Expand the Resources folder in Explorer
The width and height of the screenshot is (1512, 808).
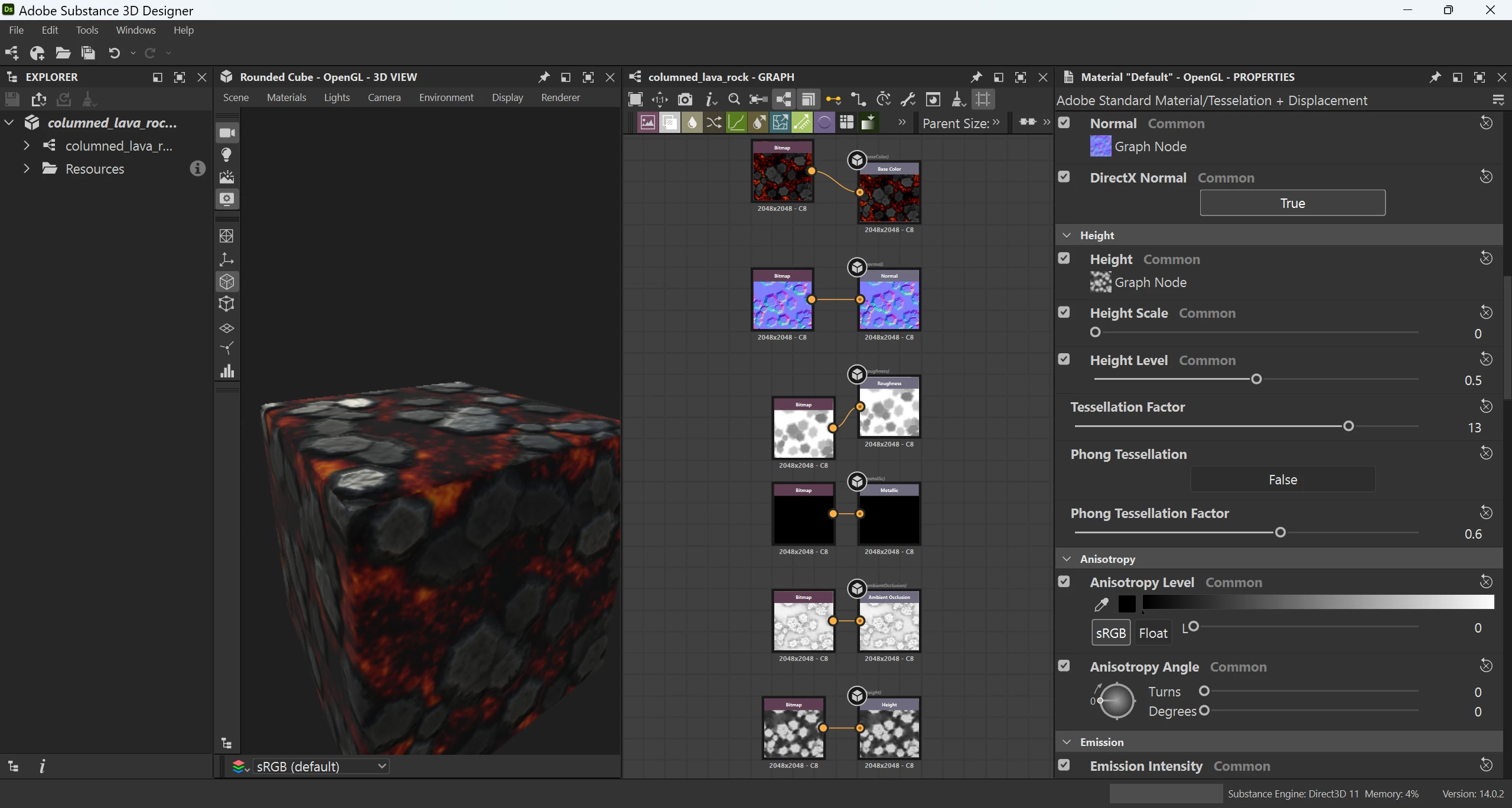pyautogui.click(x=27, y=169)
